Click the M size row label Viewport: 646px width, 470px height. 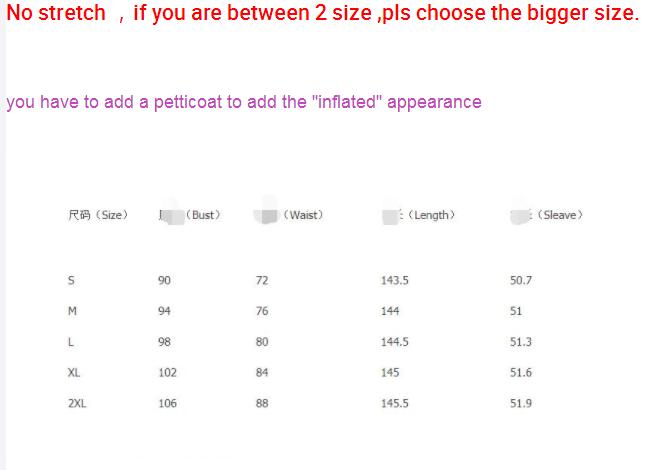72,311
